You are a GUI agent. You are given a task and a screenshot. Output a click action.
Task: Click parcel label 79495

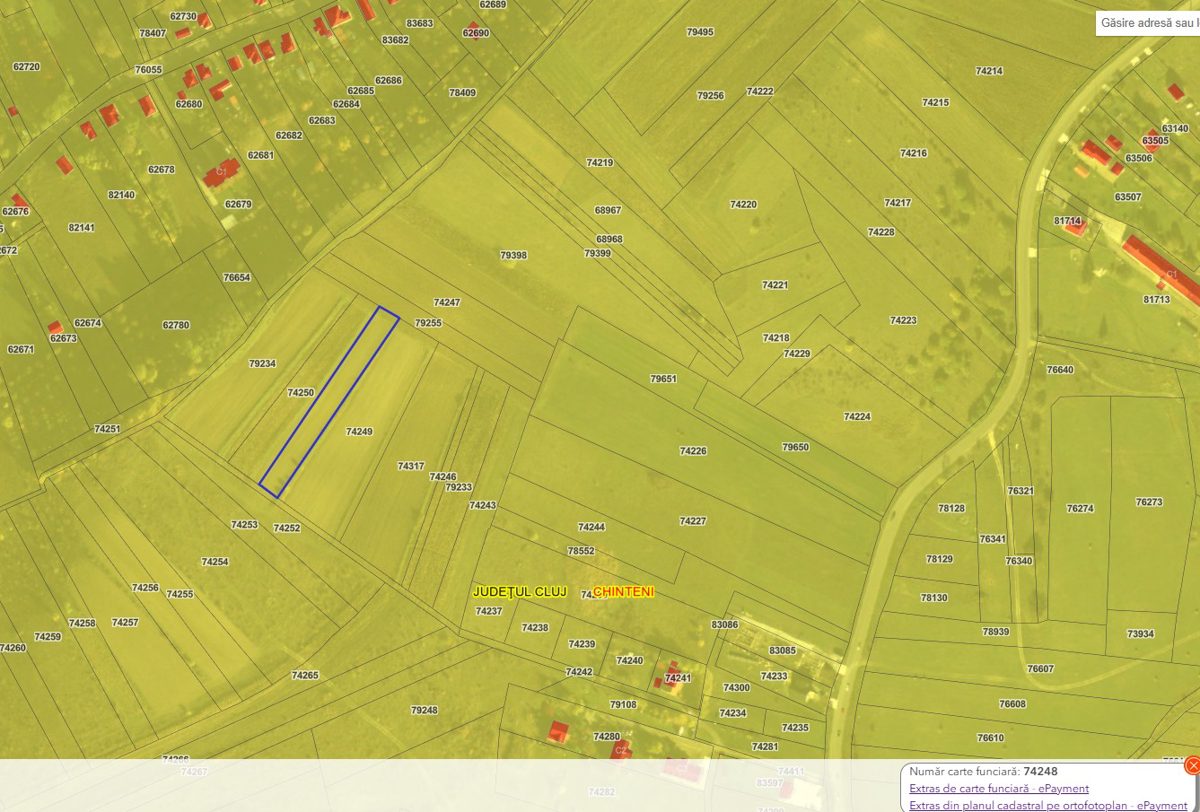click(x=700, y=32)
